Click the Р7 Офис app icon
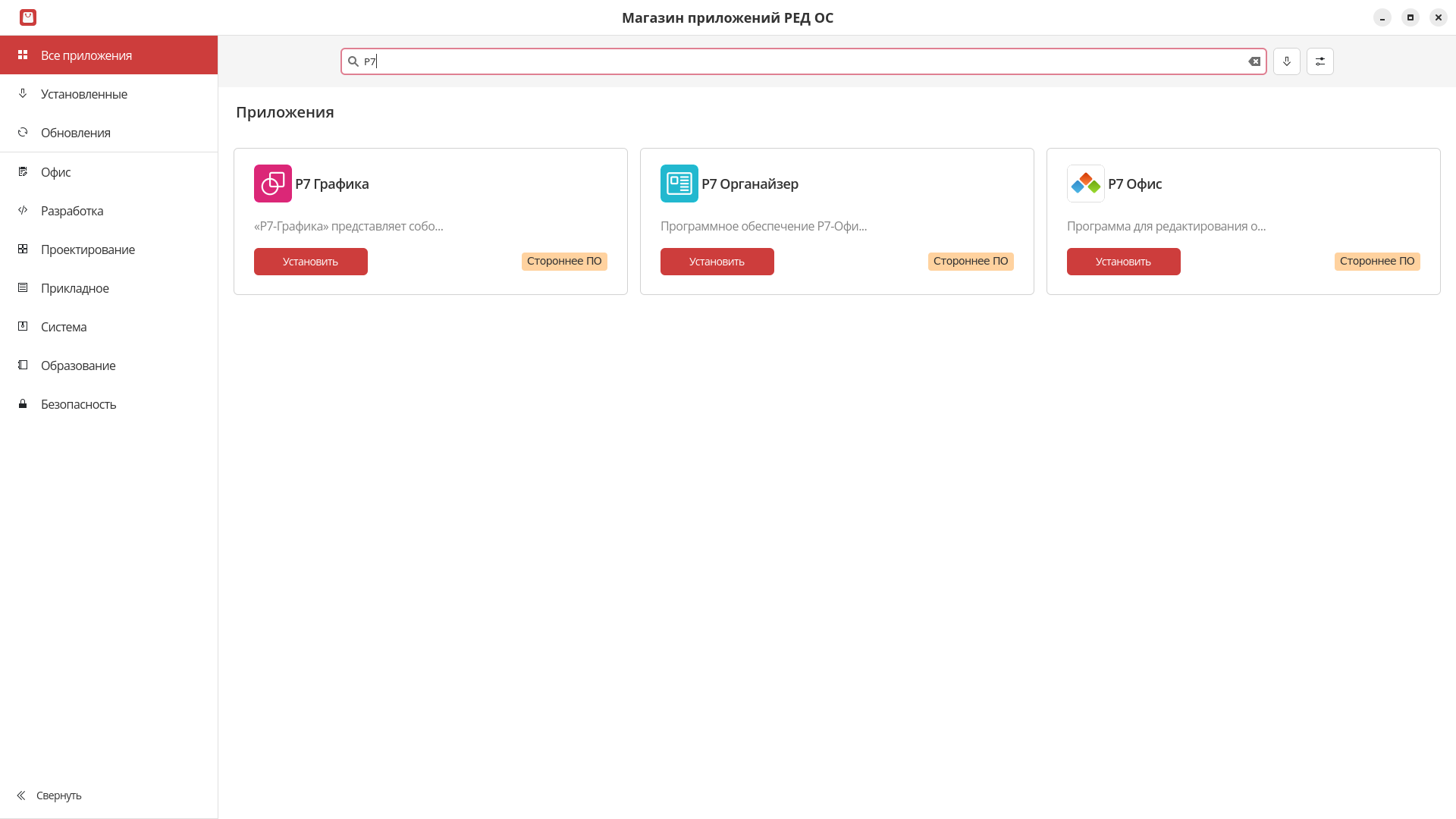Screen dimensions: 1456x819 point(1085,184)
